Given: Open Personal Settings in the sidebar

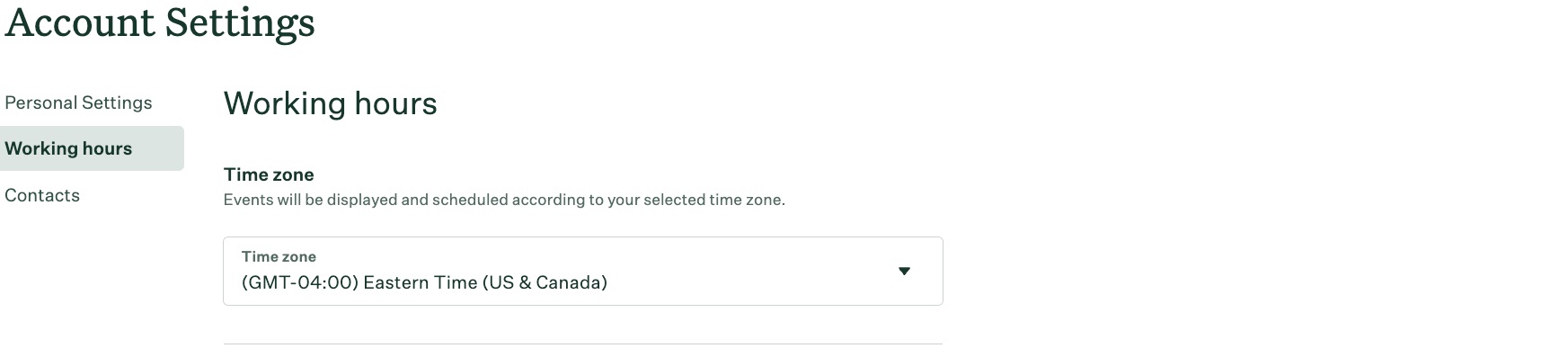Looking at the screenshot, I should coord(78,103).
